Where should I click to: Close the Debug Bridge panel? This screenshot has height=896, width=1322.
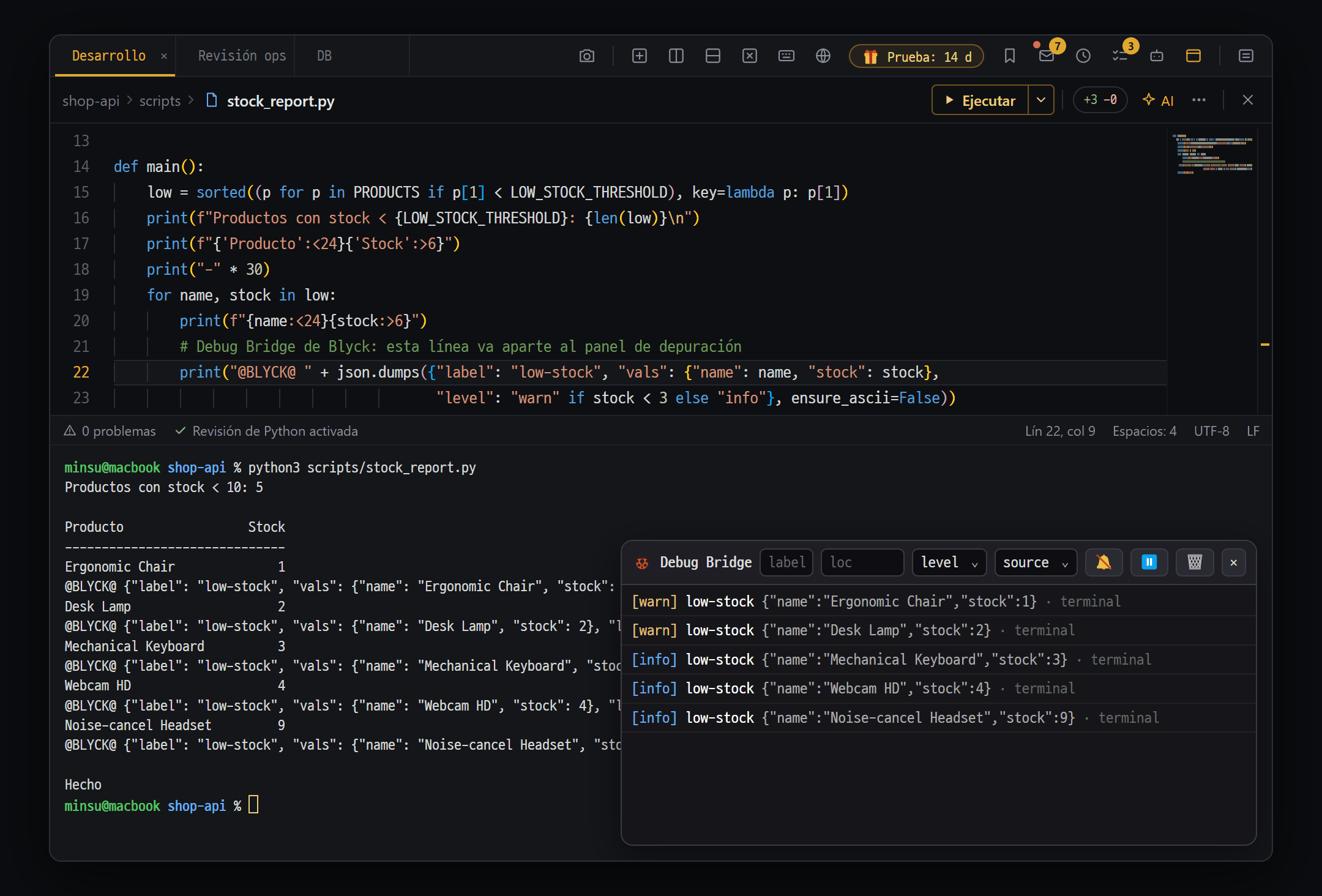(x=1234, y=562)
